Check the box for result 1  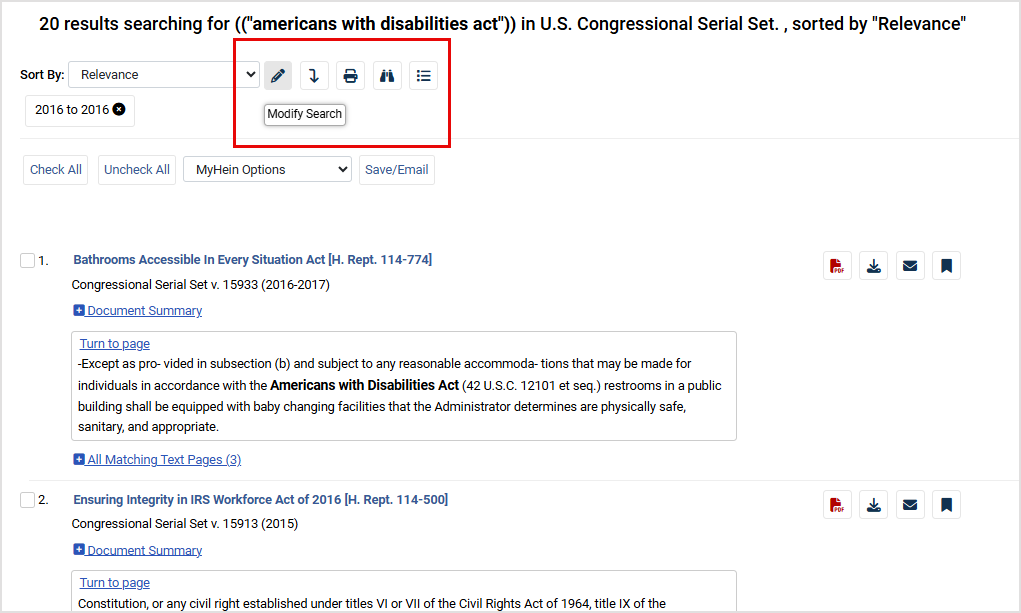[x=27, y=261]
